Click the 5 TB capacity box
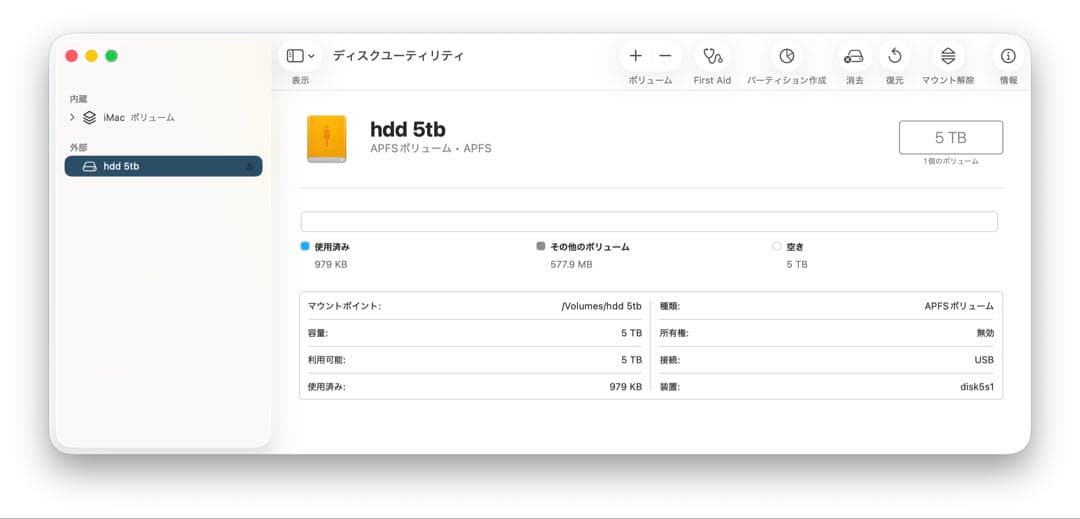Image resolution: width=1080 pixels, height=519 pixels. click(x=951, y=138)
